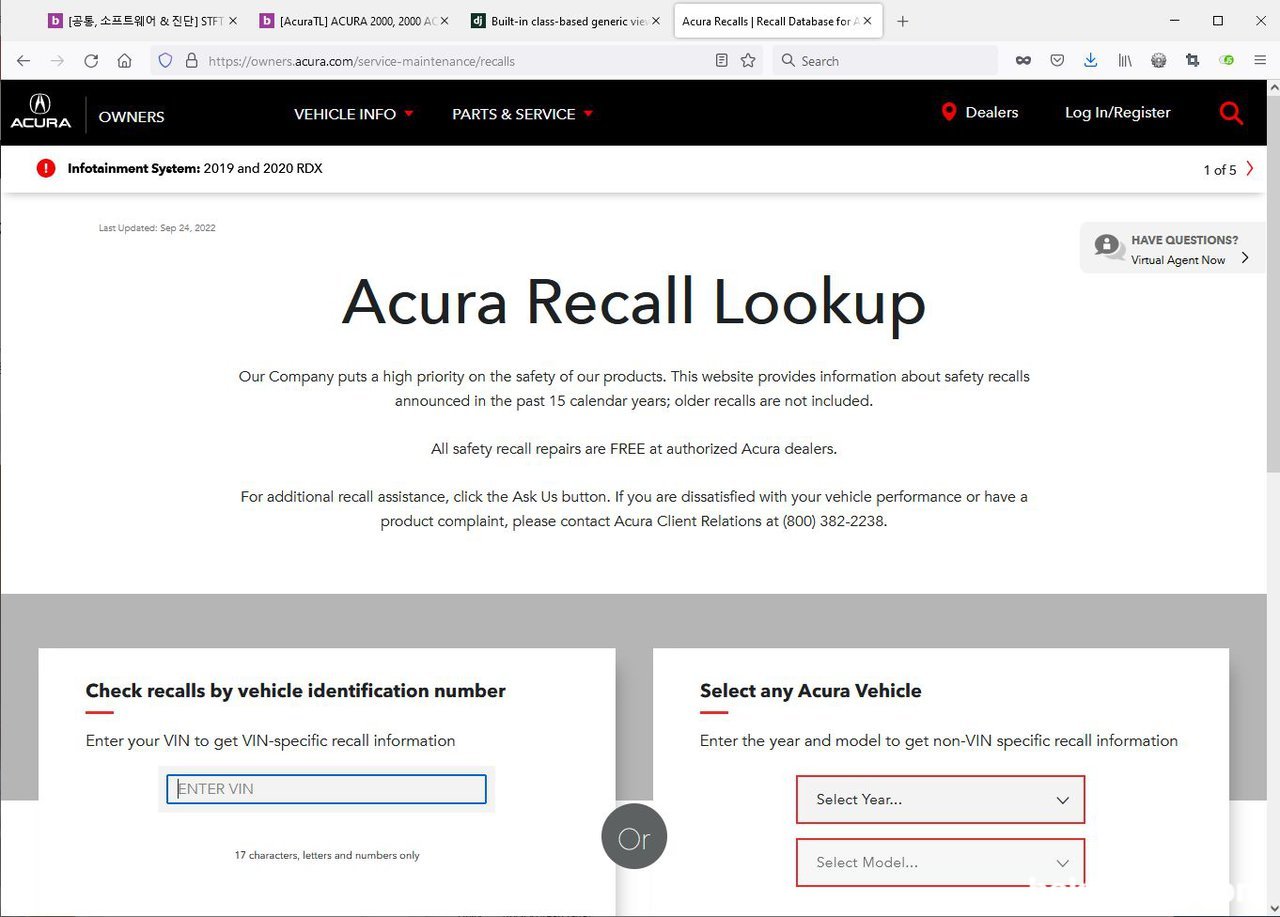Click 'Enter your VIN to get VIN-specific' text
Viewport: 1280px width, 917px height.
point(270,741)
